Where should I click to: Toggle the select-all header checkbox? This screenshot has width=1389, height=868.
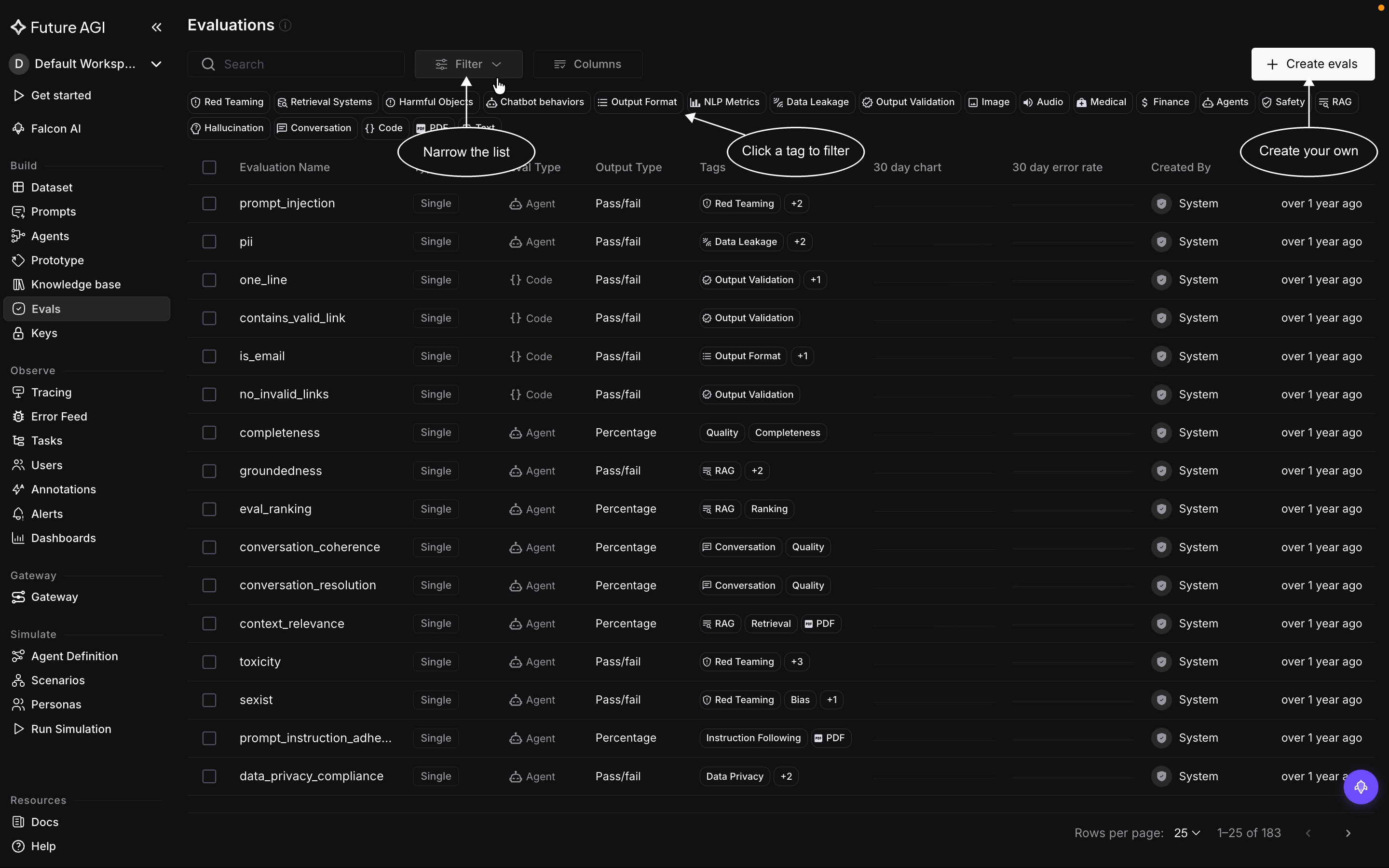click(209, 167)
